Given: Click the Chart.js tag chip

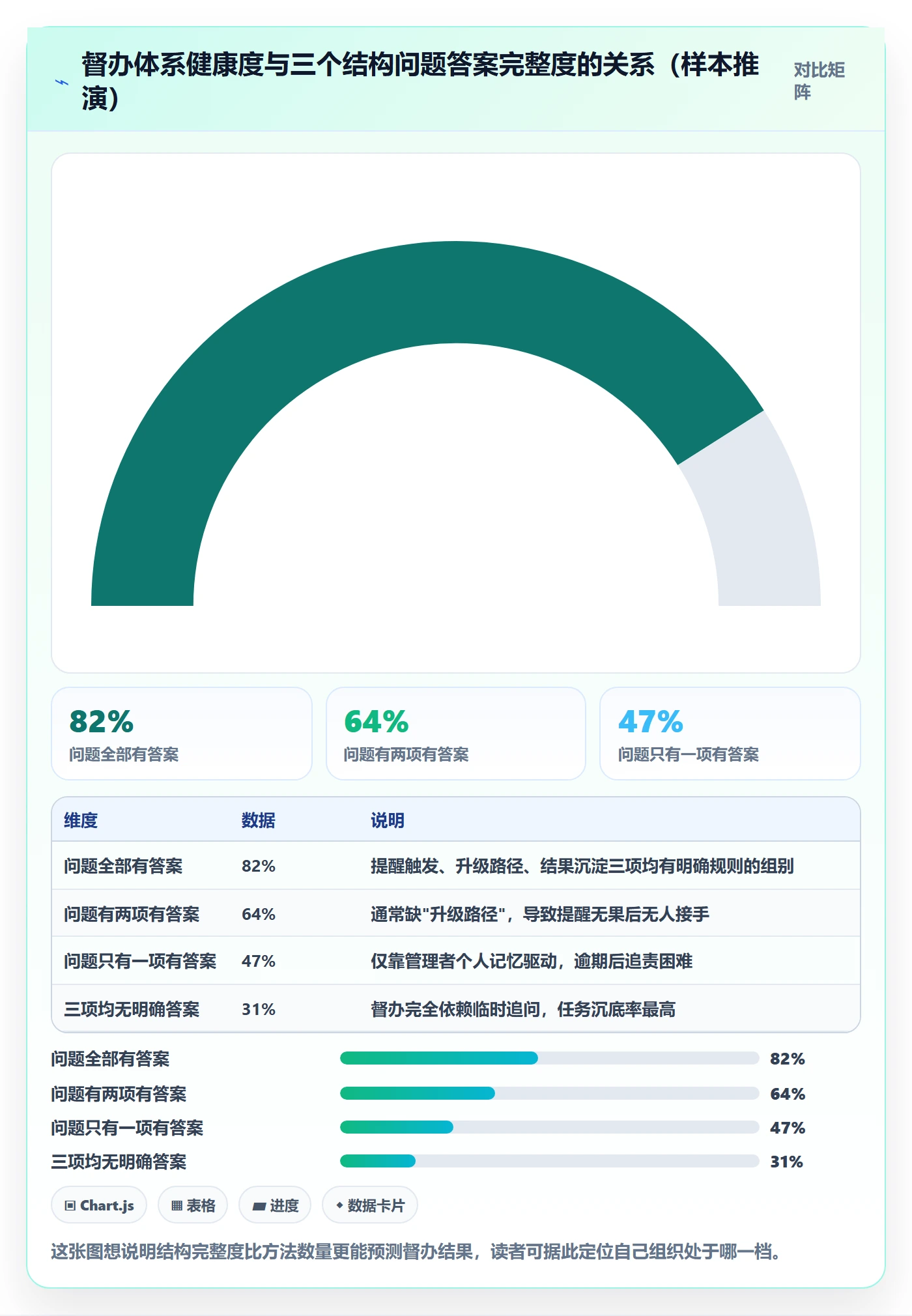Looking at the screenshot, I should coord(99,1205).
